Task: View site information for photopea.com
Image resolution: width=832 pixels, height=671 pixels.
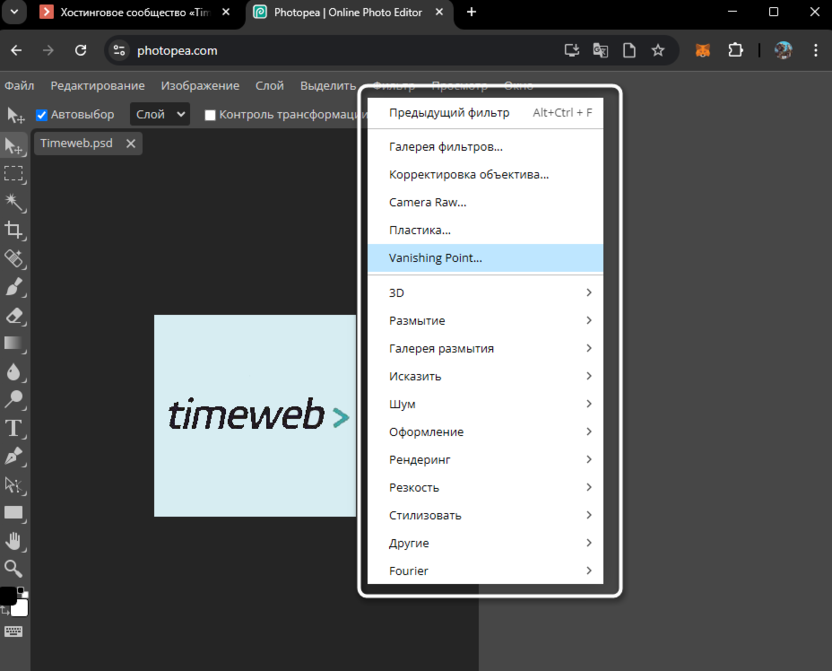Action: click(x=119, y=50)
